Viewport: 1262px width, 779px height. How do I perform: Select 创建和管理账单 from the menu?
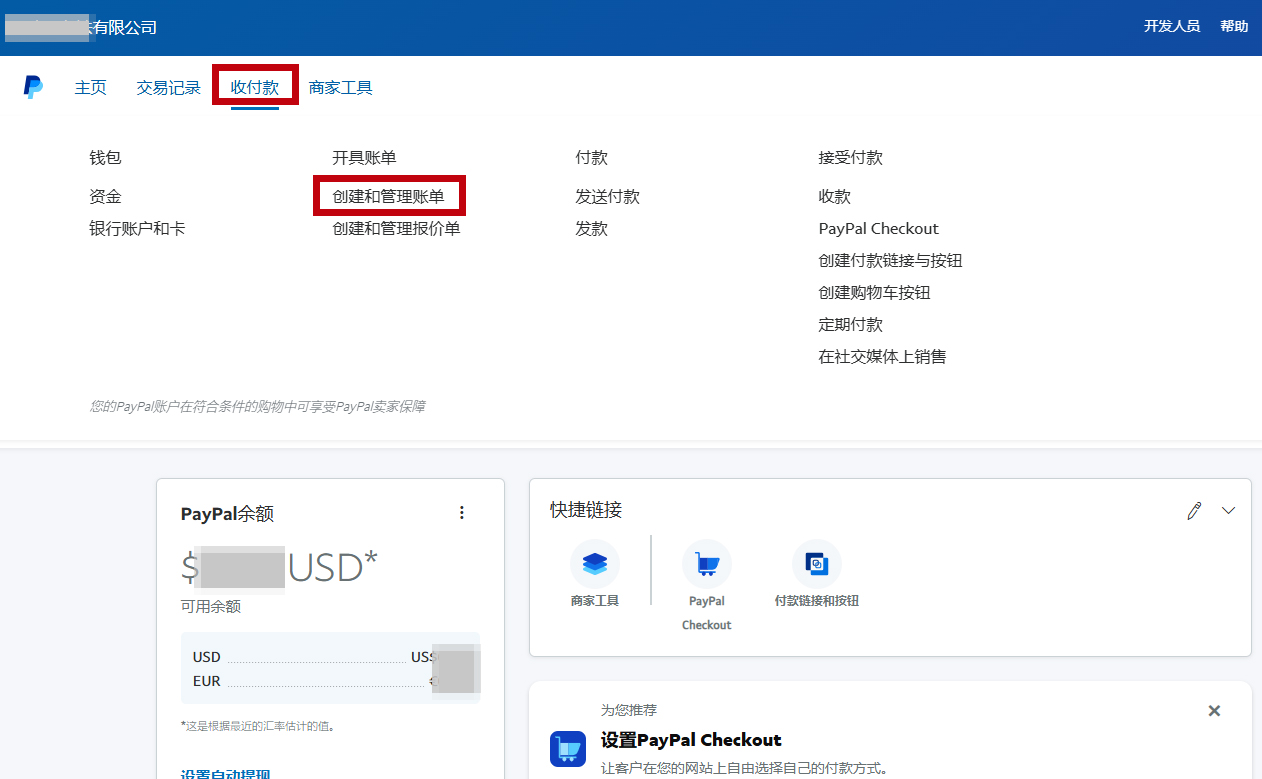[389, 197]
